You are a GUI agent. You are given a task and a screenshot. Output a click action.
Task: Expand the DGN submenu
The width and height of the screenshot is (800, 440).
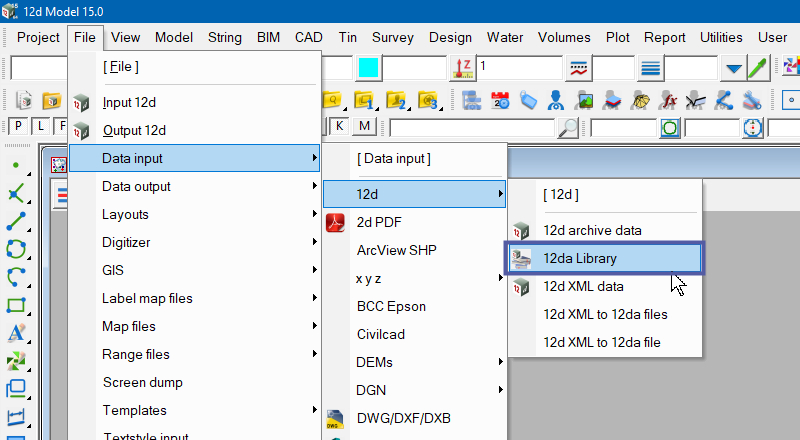click(x=414, y=390)
